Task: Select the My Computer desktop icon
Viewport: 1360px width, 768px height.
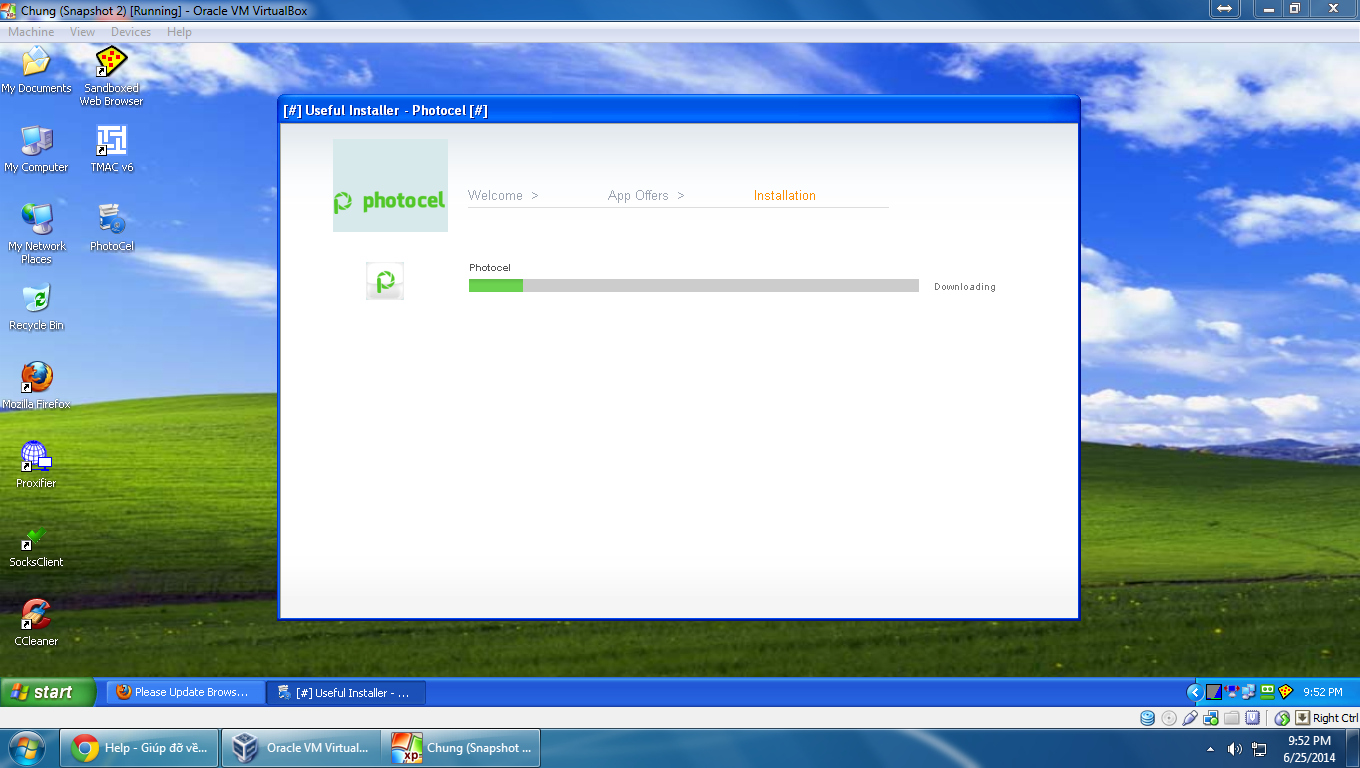Action: pyautogui.click(x=36, y=149)
